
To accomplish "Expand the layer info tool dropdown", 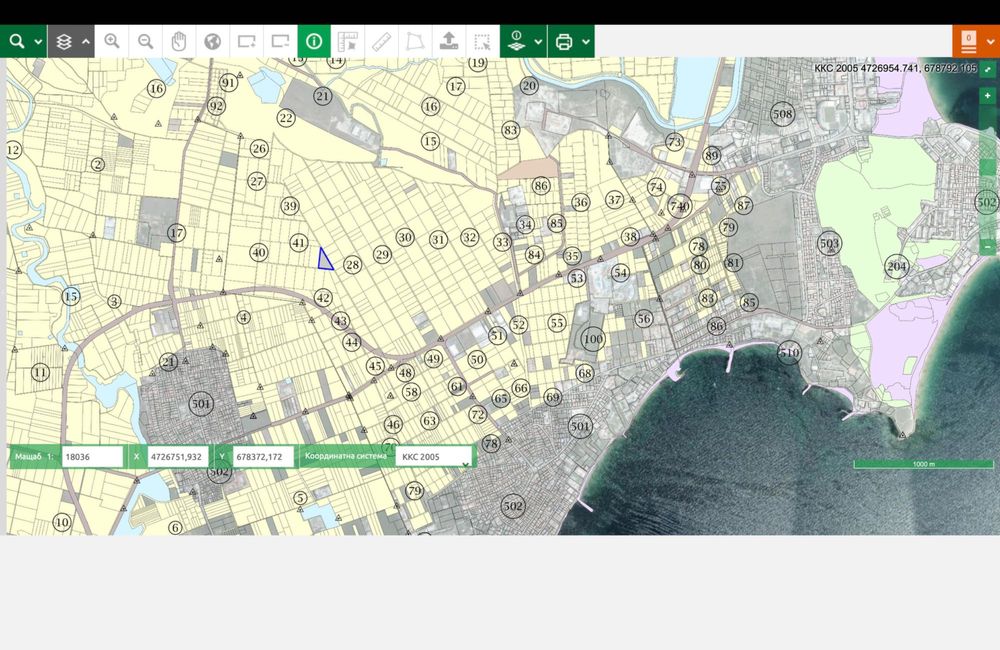I will coord(539,42).
